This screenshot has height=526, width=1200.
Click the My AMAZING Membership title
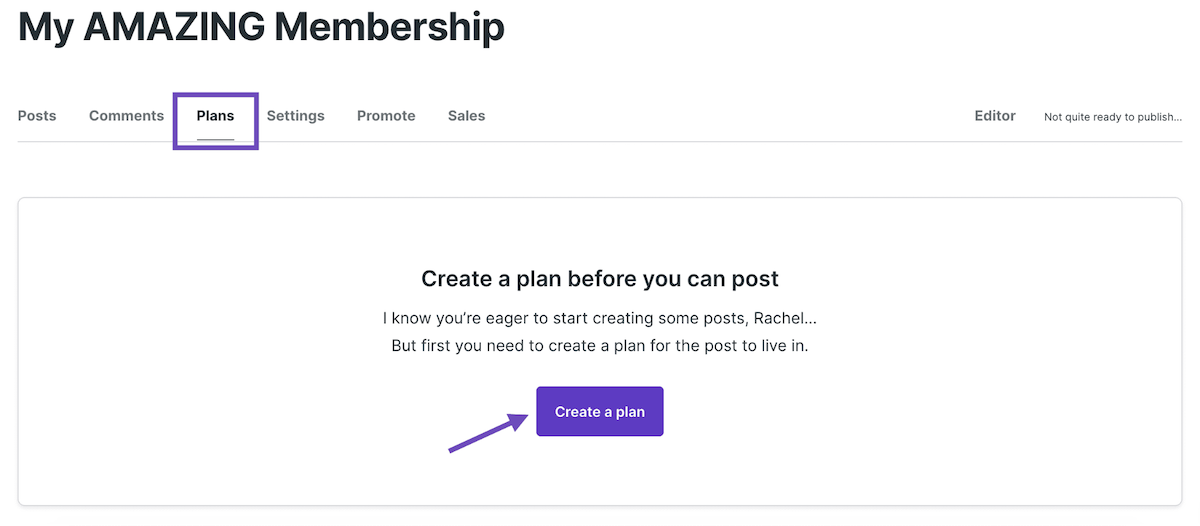click(261, 26)
